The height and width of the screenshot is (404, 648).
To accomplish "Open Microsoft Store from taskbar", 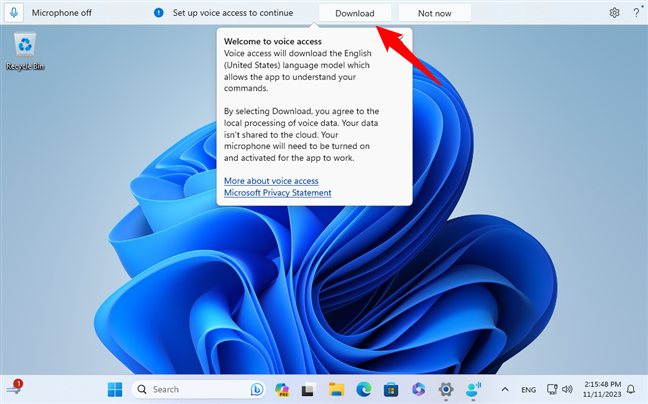I will [391, 389].
